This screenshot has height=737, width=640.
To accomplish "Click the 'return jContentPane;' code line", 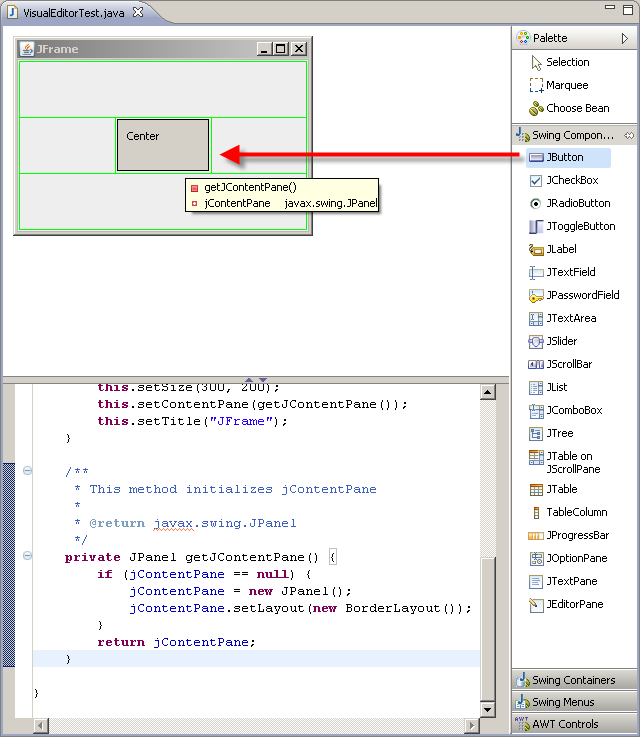I will click(176, 642).
